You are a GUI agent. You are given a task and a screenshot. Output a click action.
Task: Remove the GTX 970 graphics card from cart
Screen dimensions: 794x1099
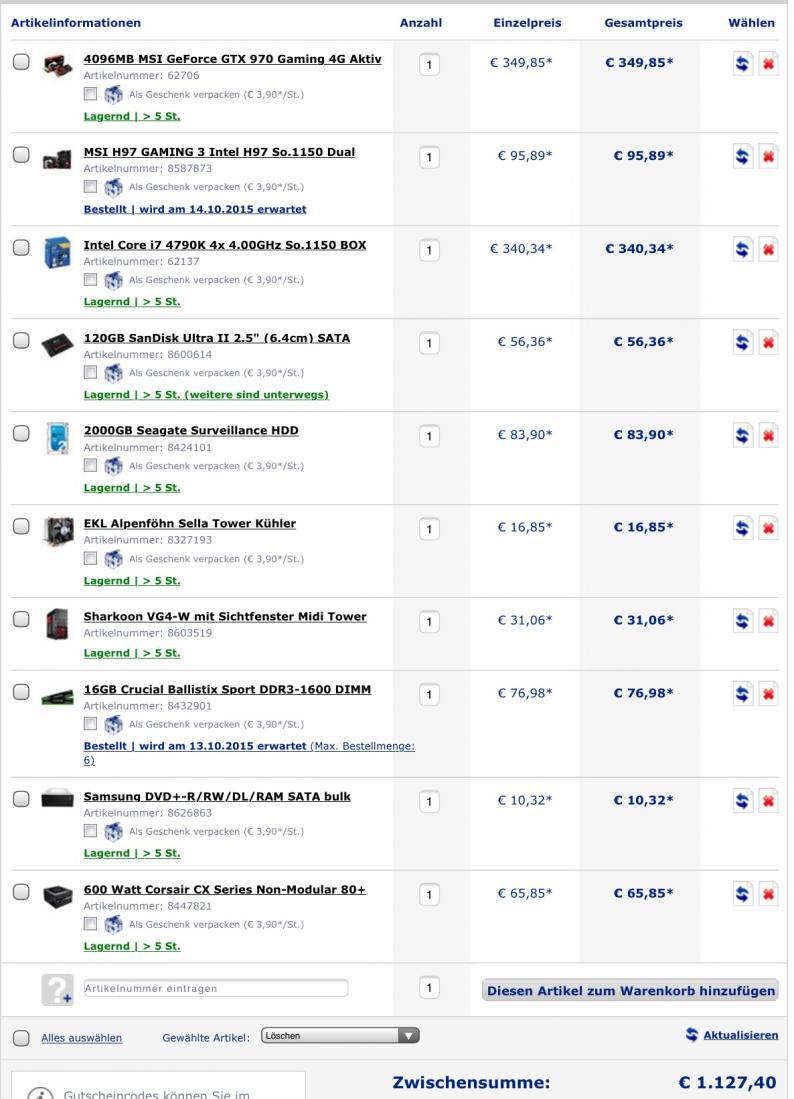coord(768,63)
